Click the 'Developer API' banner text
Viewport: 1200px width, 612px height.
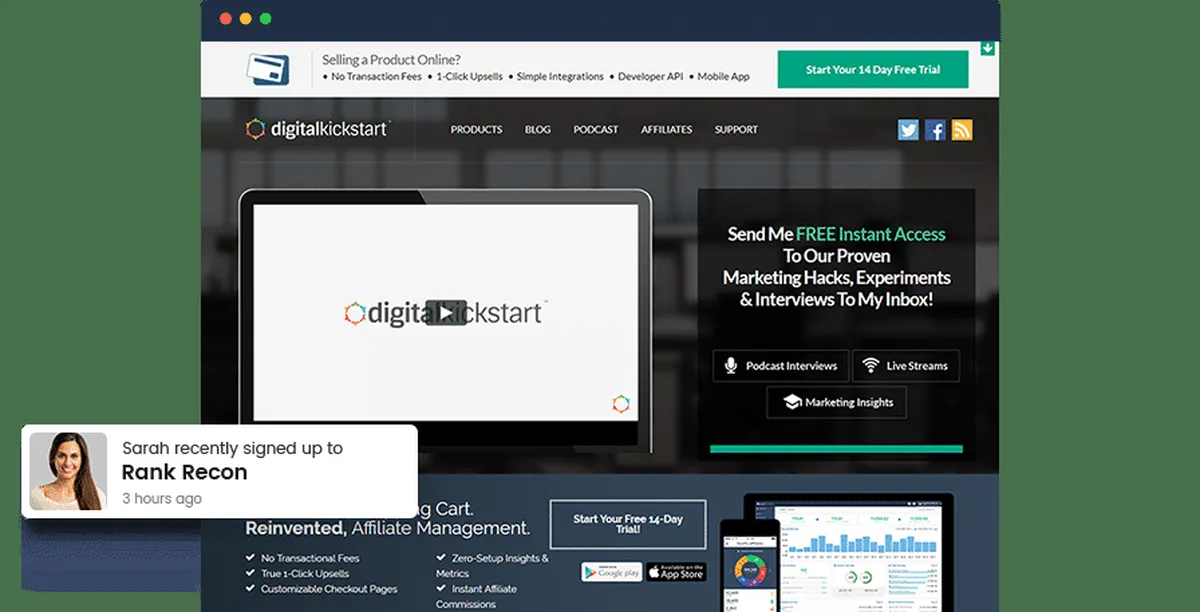(651, 77)
